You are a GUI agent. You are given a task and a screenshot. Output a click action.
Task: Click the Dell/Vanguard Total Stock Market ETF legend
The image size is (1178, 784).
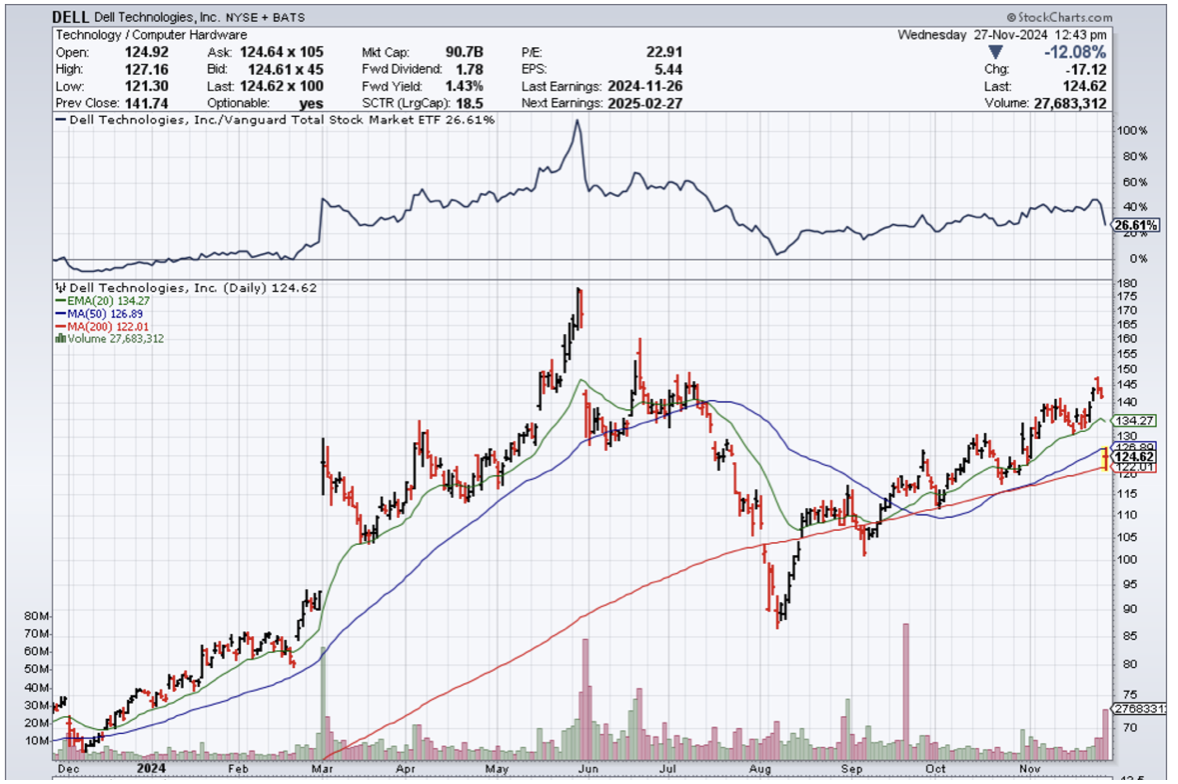(x=275, y=120)
